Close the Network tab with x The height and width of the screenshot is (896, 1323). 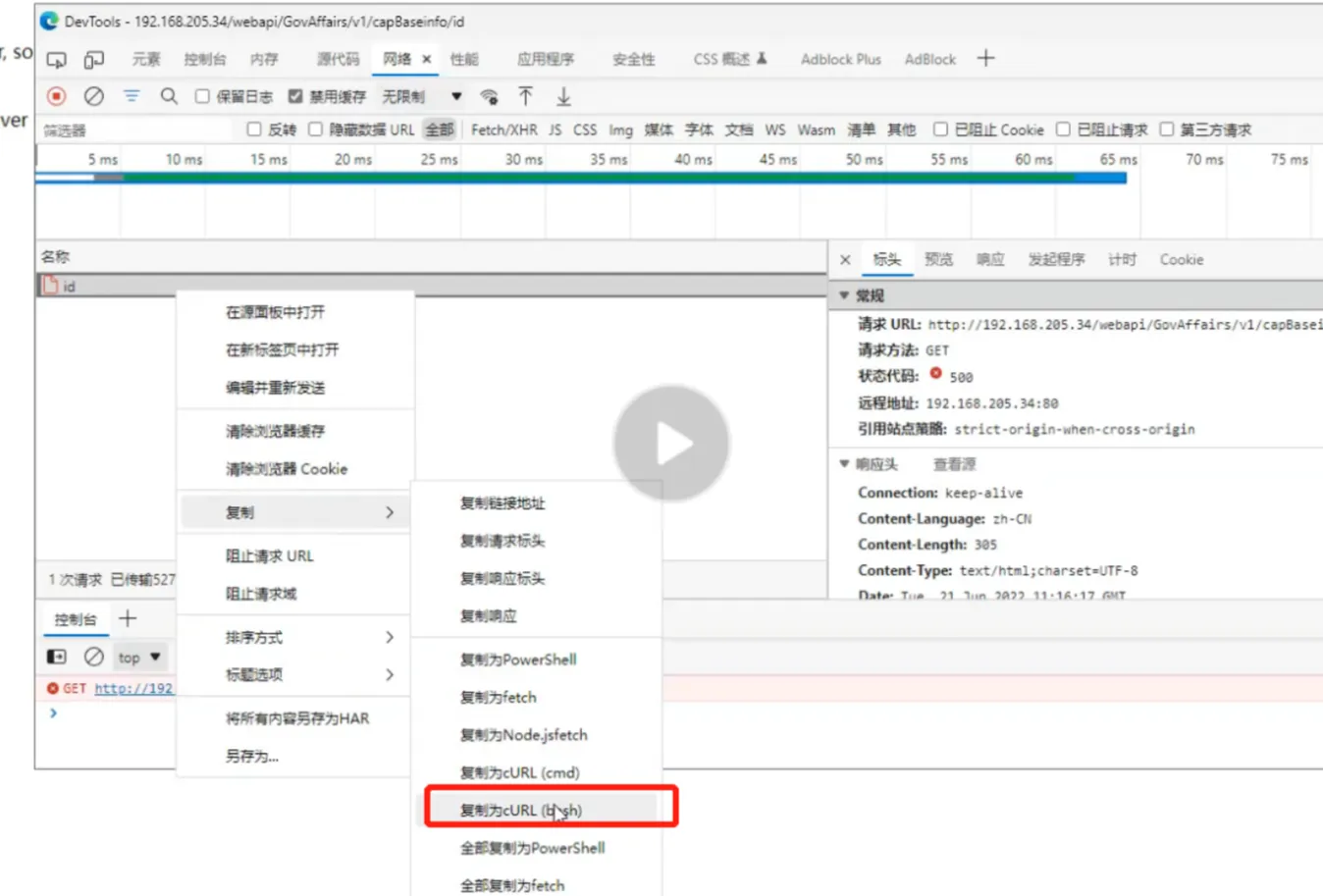point(427,60)
